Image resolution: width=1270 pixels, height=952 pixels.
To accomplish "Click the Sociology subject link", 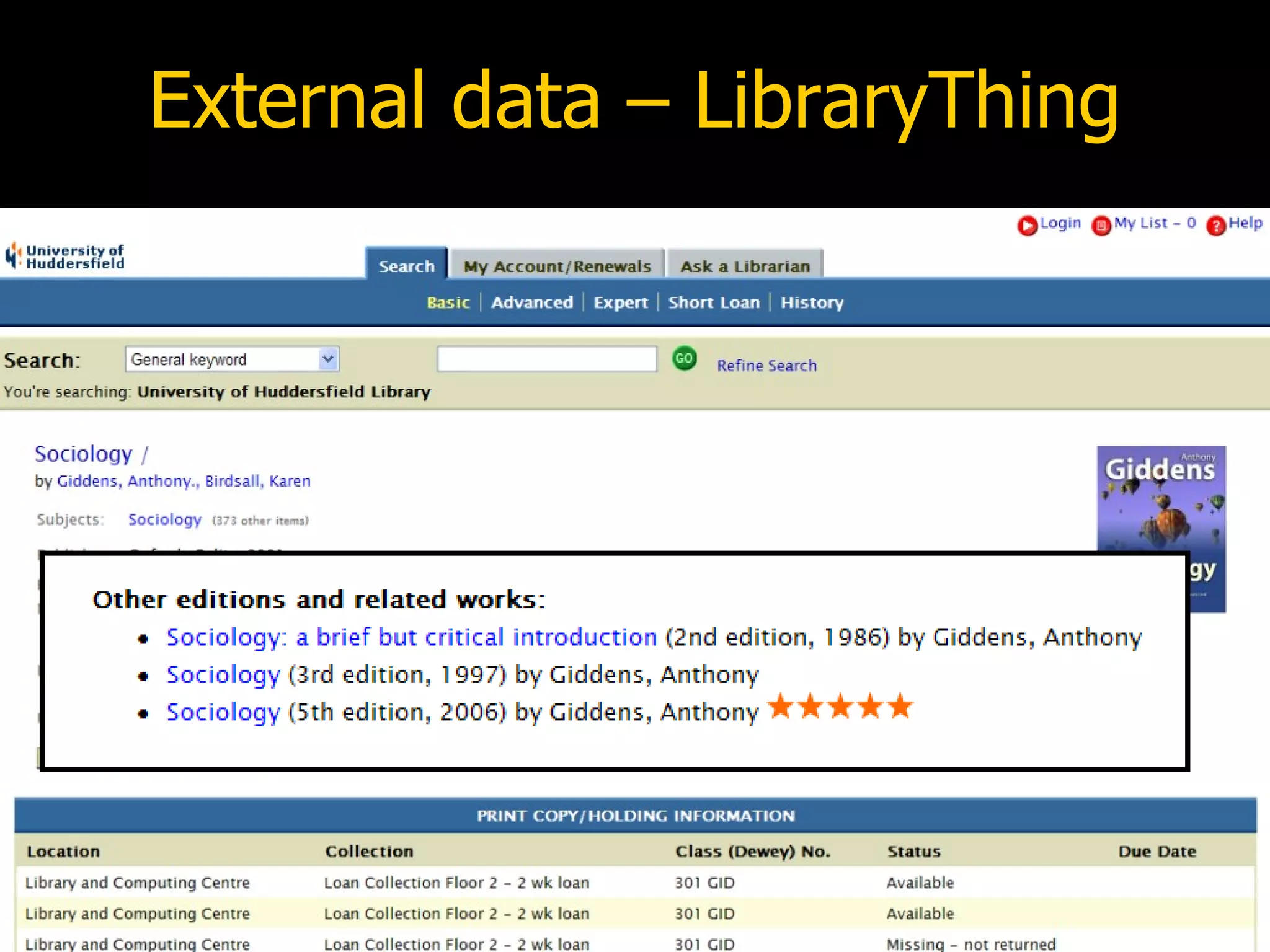I will 165,519.
